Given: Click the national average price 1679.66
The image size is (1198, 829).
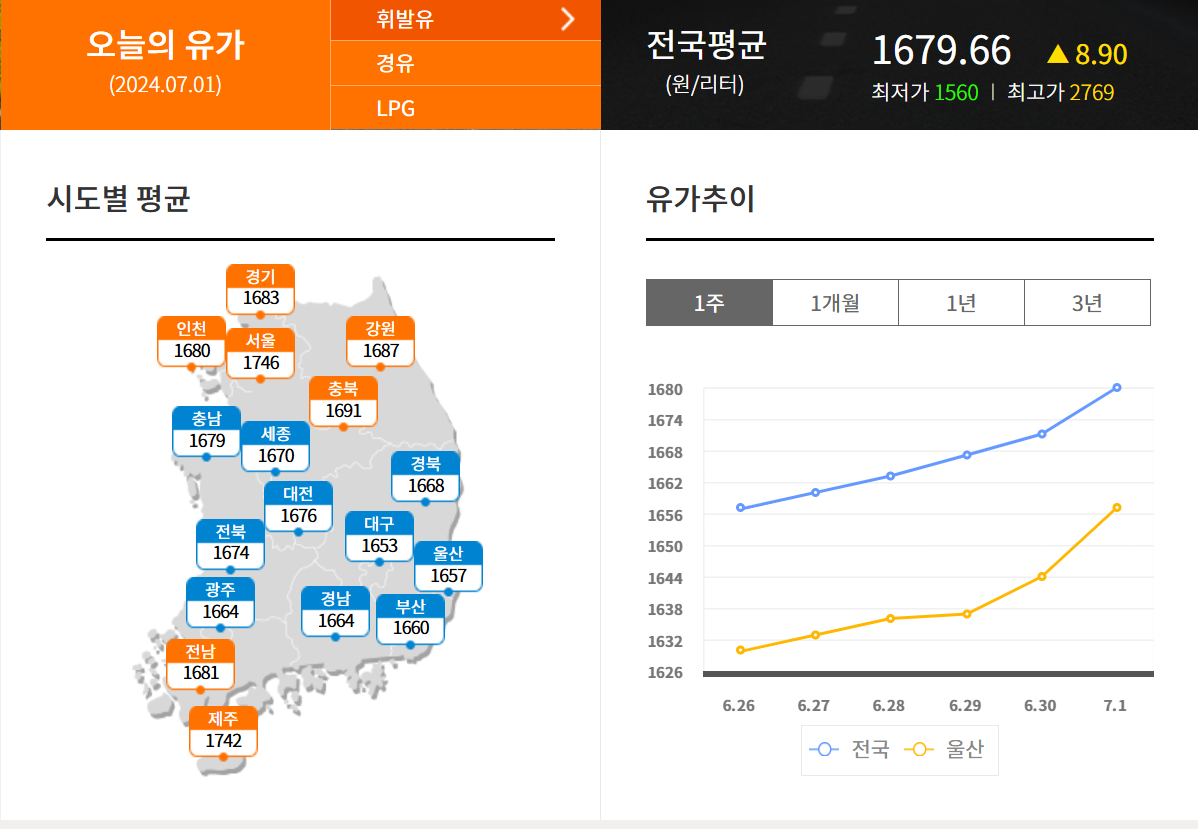Looking at the screenshot, I should [x=941, y=50].
